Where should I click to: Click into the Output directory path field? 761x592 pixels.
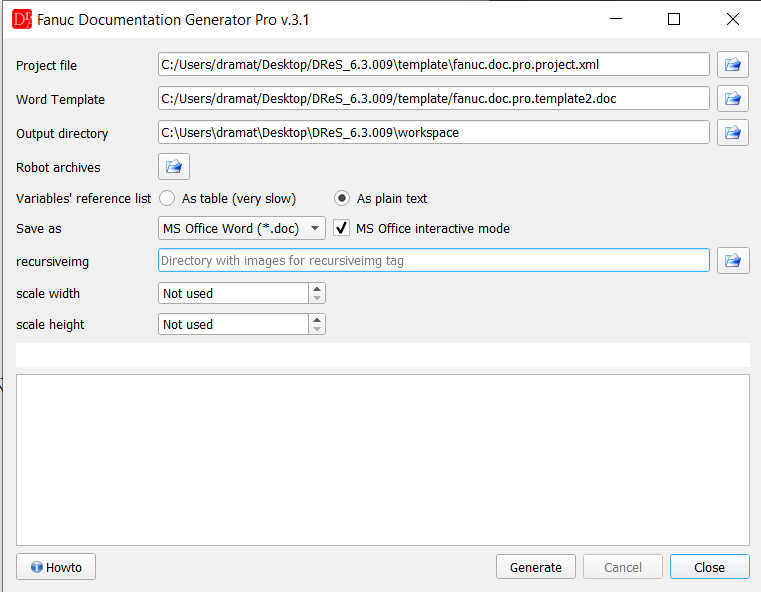click(x=433, y=132)
